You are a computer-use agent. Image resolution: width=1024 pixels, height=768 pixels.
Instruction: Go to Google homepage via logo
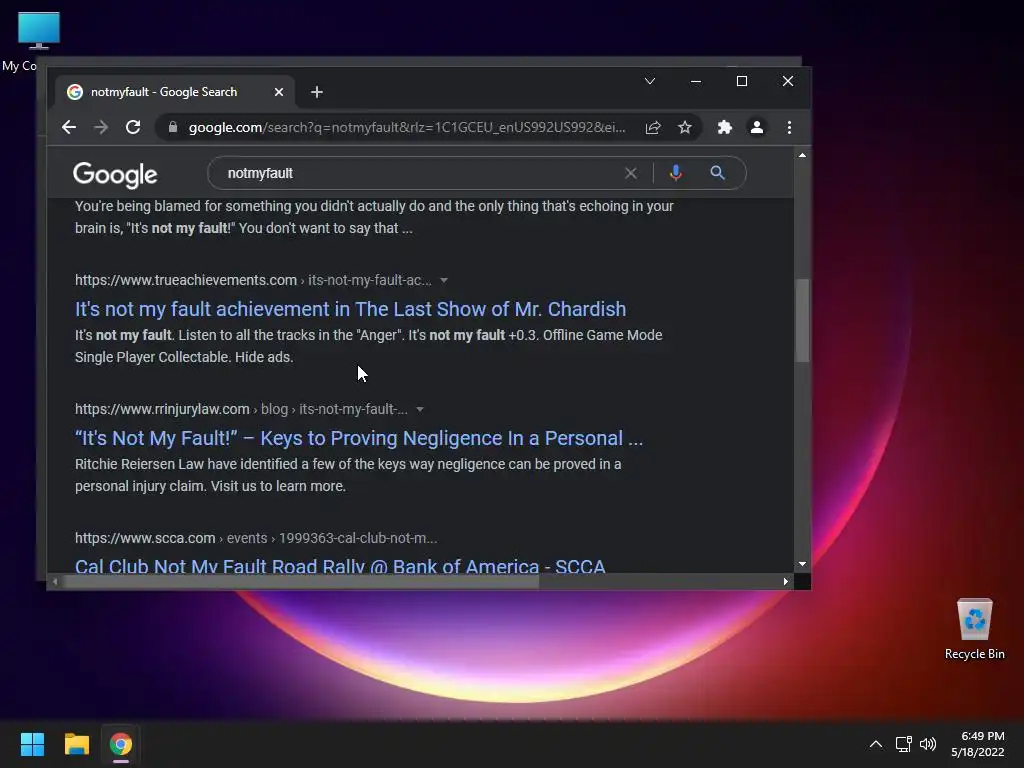(x=115, y=174)
